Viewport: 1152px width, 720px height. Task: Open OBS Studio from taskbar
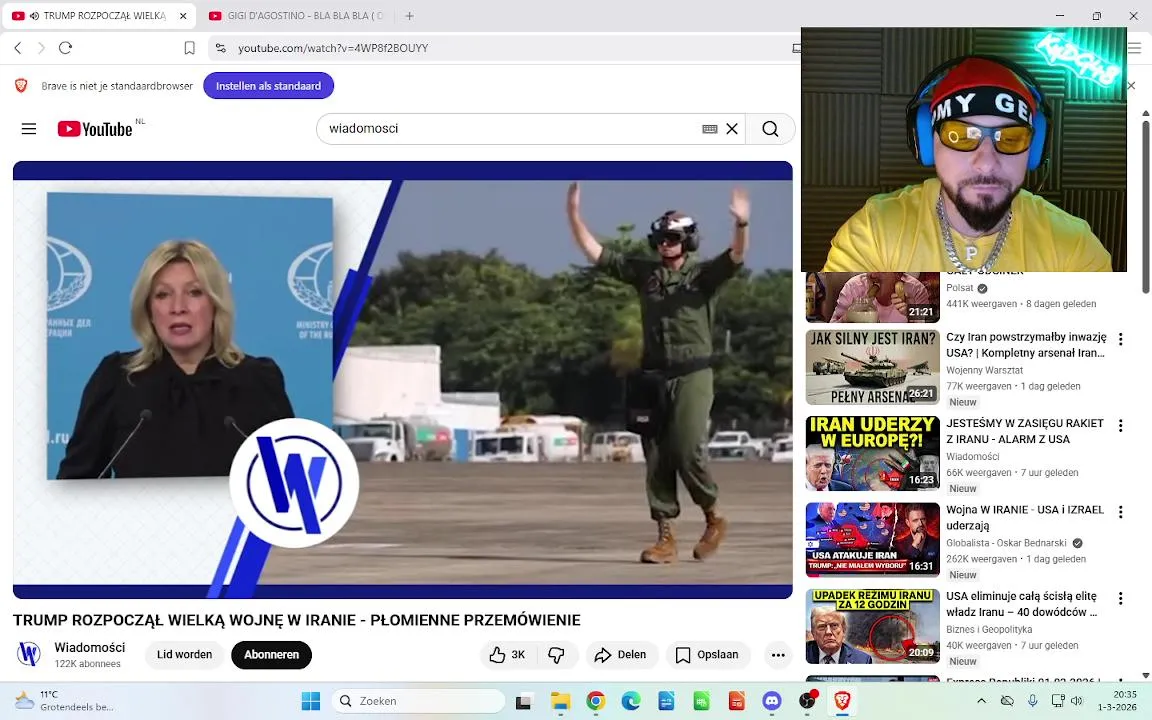point(807,701)
